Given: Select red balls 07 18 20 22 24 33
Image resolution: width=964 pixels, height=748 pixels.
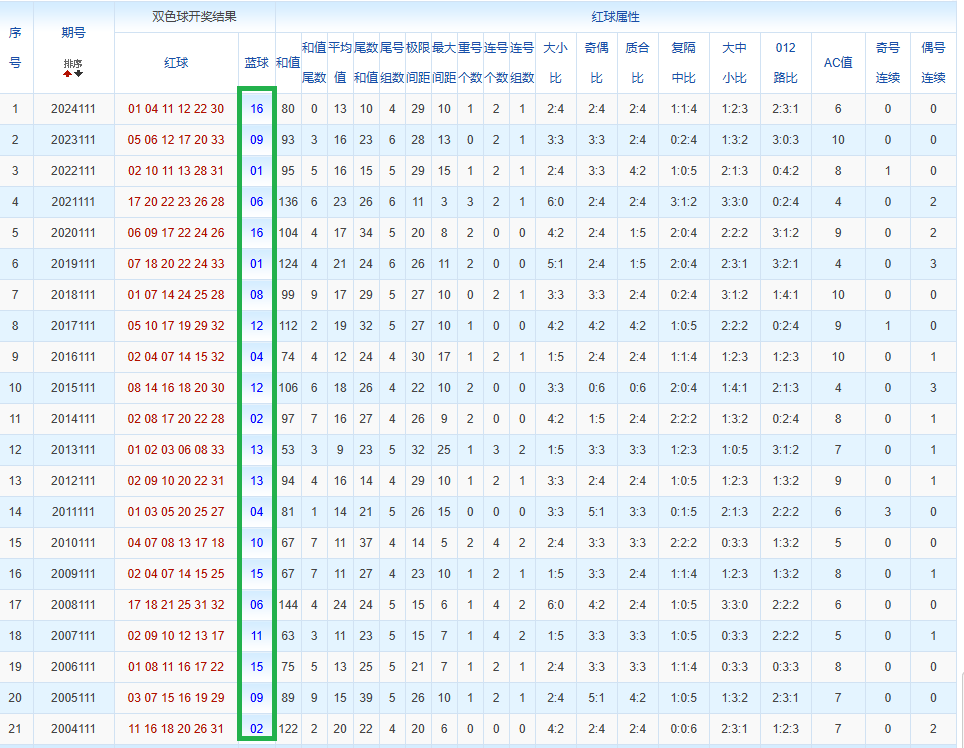Looking at the screenshot, I should pyautogui.click(x=176, y=264).
